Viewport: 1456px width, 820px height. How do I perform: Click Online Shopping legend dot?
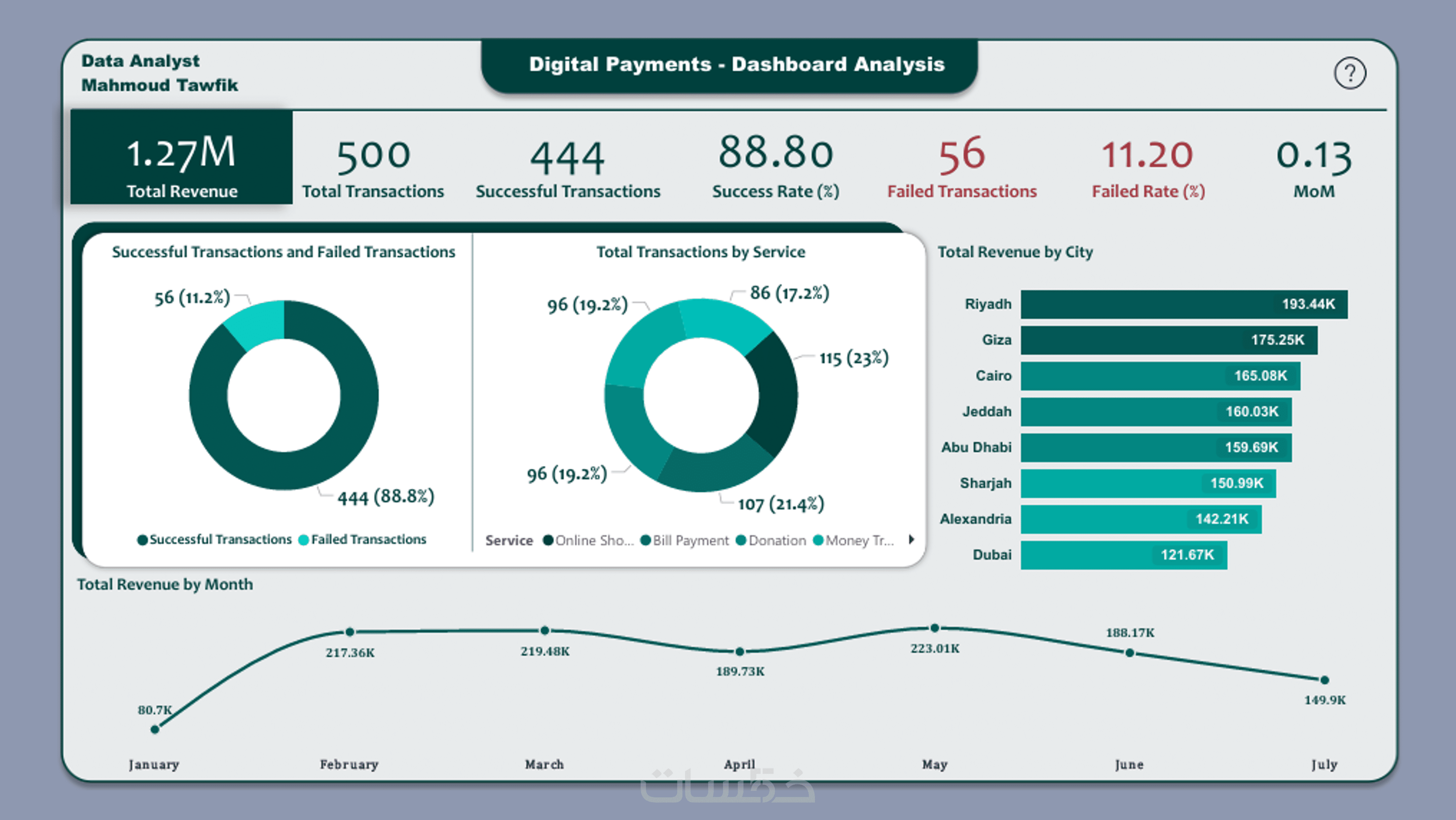tap(548, 540)
